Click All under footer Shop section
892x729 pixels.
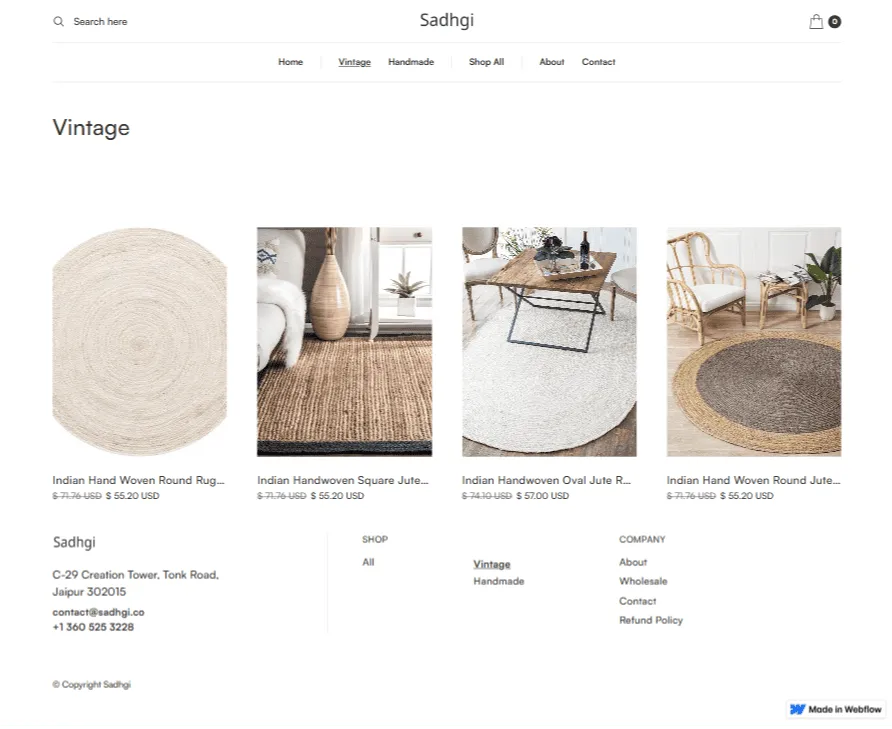click(x=368, y=562)
